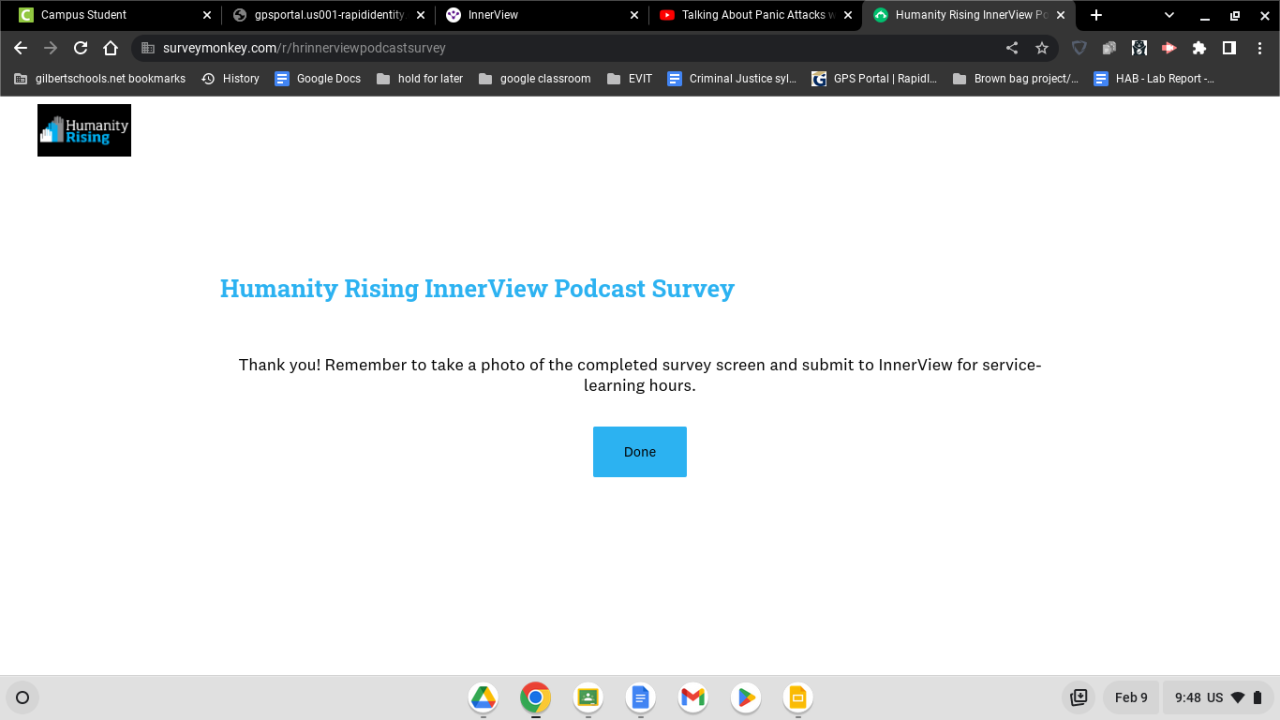The image size is (1280, 720).
Task: Open the HAB - Lab Report bookmark
Action: [x=1154, y=79]
